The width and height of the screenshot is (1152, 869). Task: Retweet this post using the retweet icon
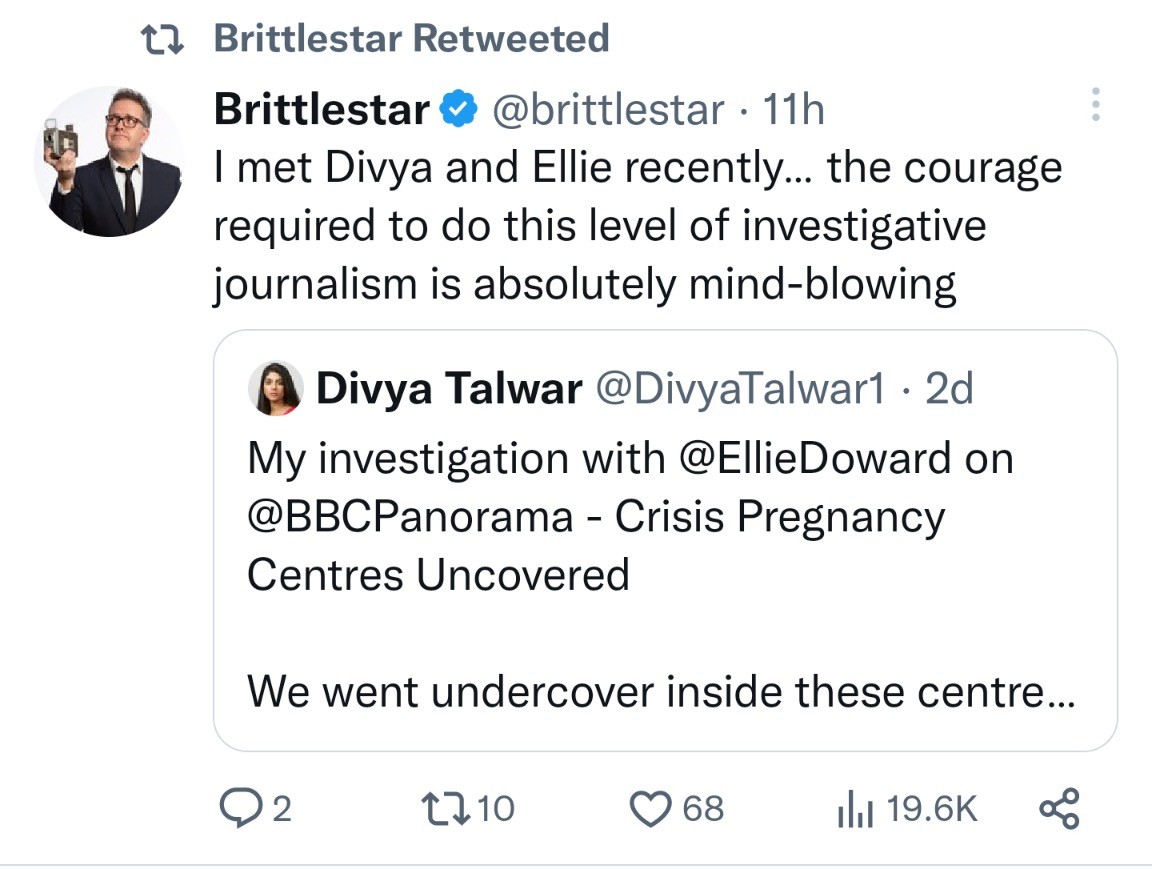tap(444, 808)
